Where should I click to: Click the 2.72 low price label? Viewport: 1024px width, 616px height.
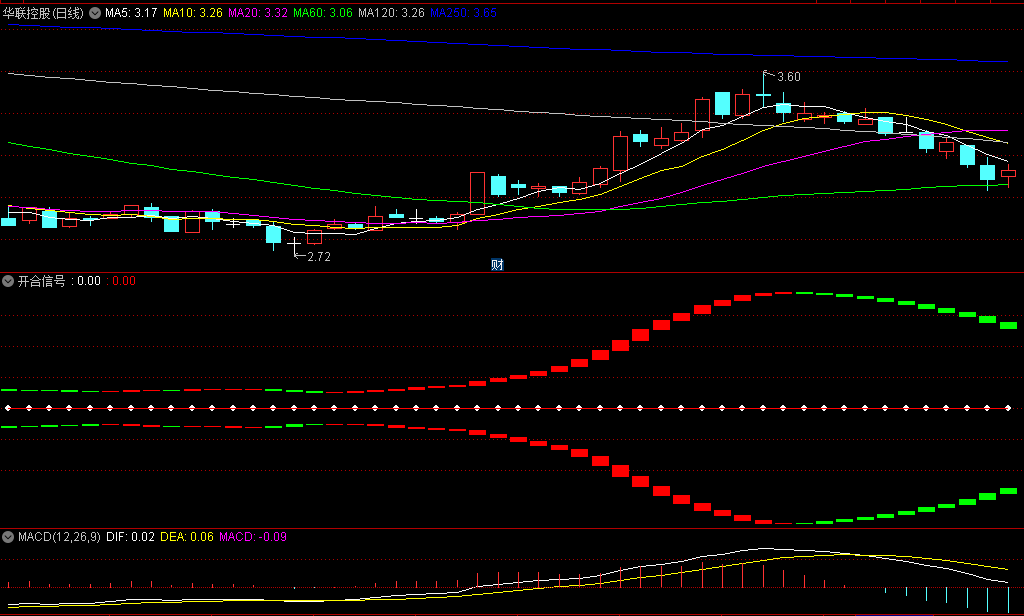coord(319,257)
